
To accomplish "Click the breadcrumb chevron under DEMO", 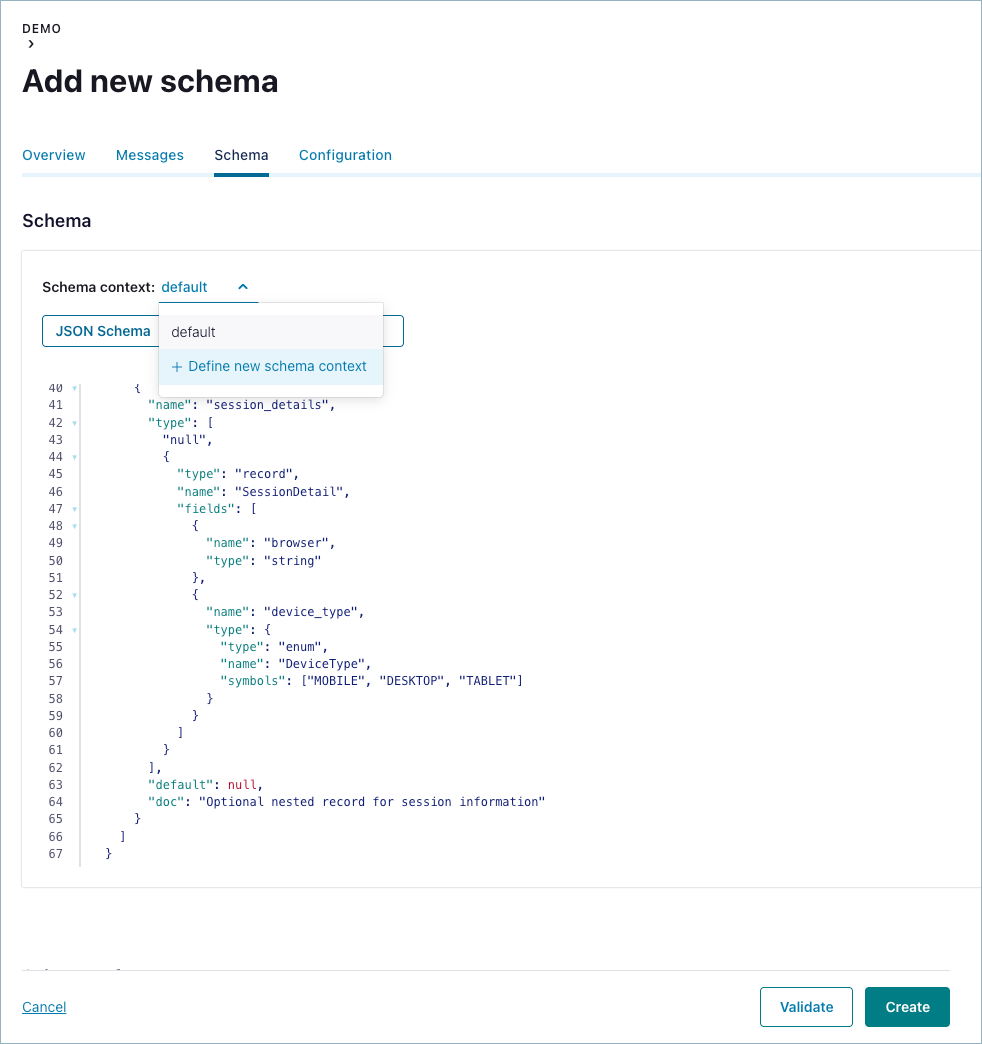I will point(31,44).
